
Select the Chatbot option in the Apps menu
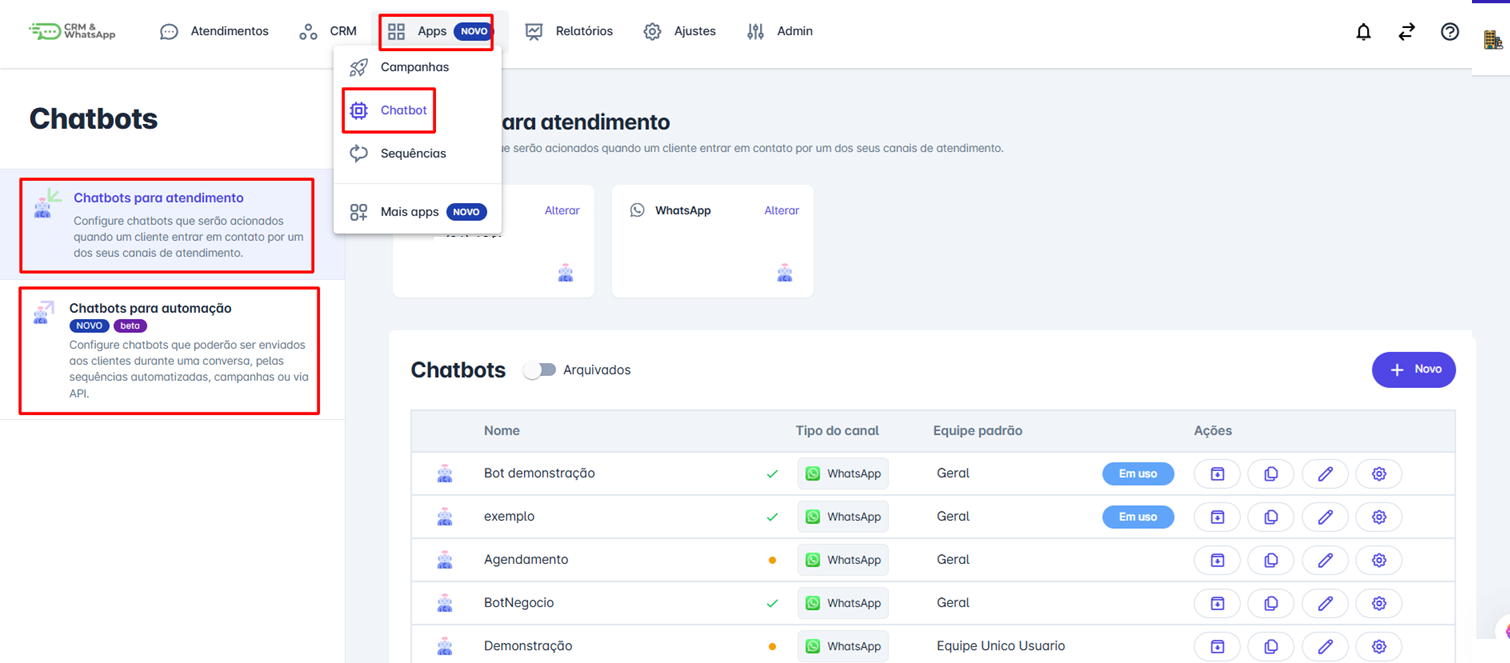(x=401, y=110)
